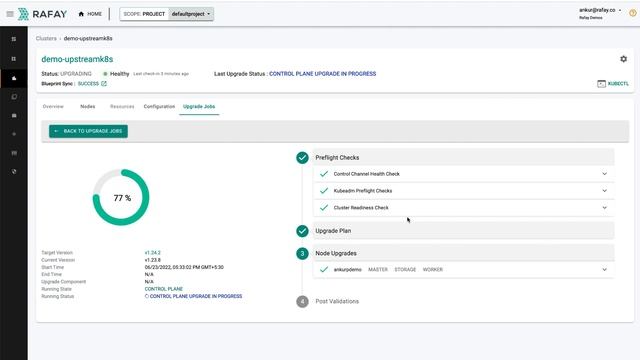Click Running State CONTROL PLANE value
Screen dimensions: 640x360
coord(164,289)
